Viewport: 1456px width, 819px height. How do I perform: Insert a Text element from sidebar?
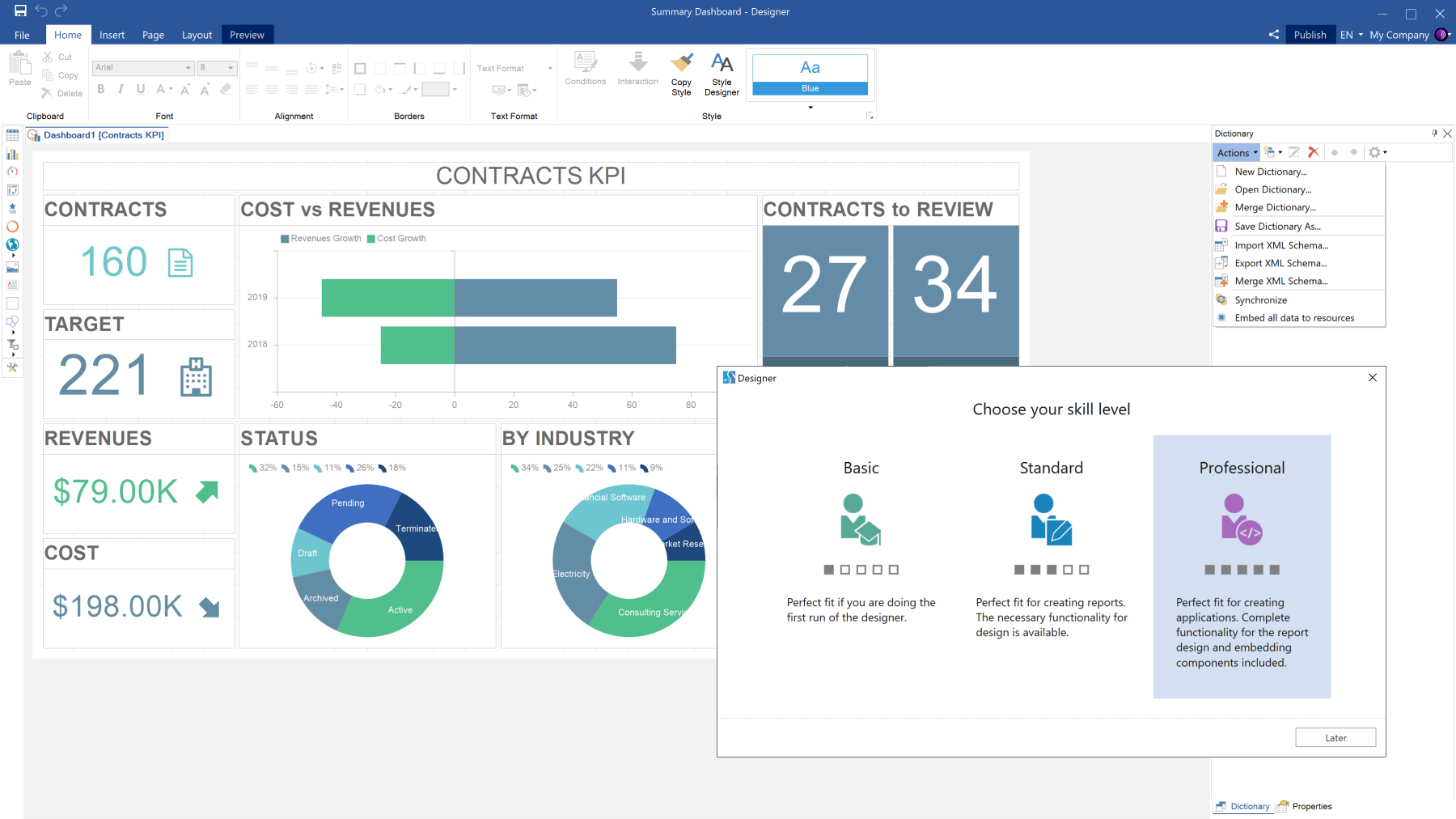pyautogui.click(x=12, y=285)
